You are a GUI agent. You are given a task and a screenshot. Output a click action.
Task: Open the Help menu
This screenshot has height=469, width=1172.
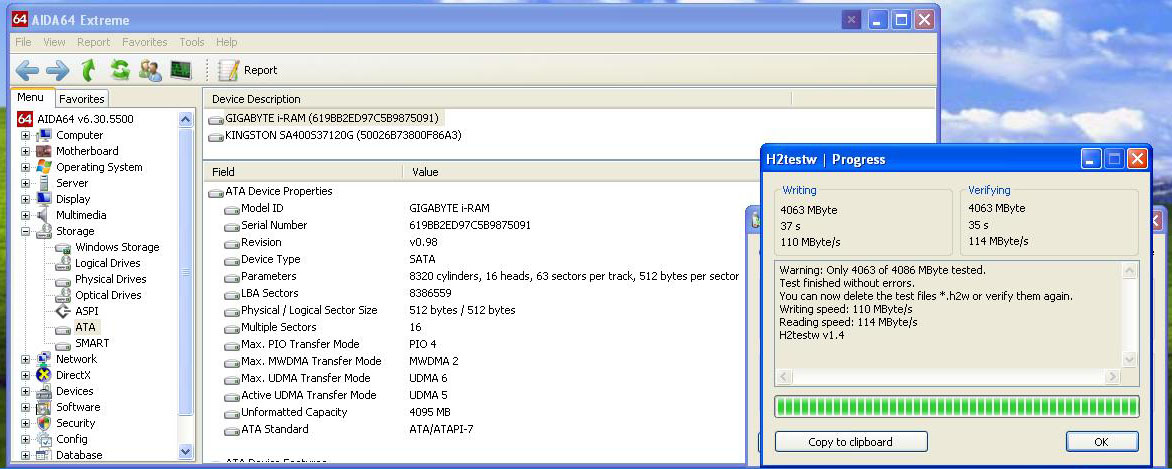226,42
